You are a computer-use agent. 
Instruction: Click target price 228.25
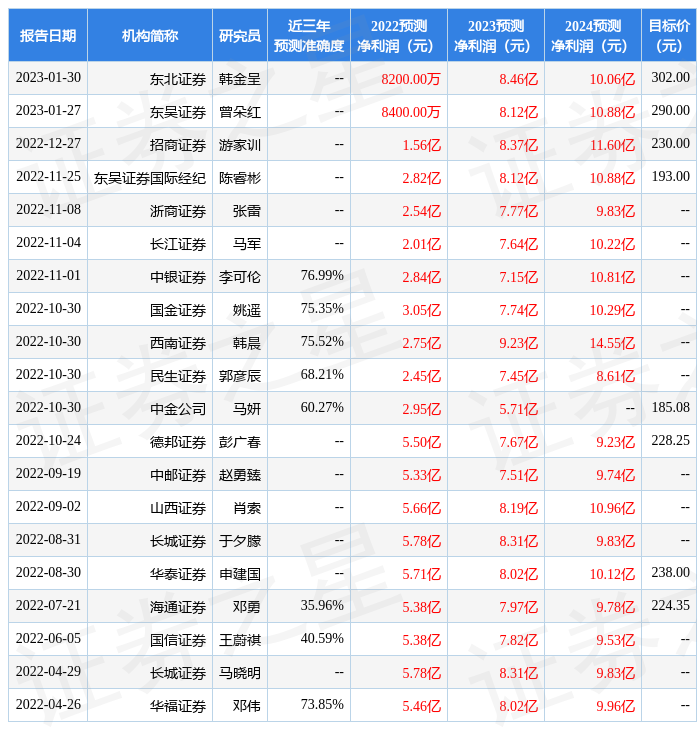click(x=670, y=440)
